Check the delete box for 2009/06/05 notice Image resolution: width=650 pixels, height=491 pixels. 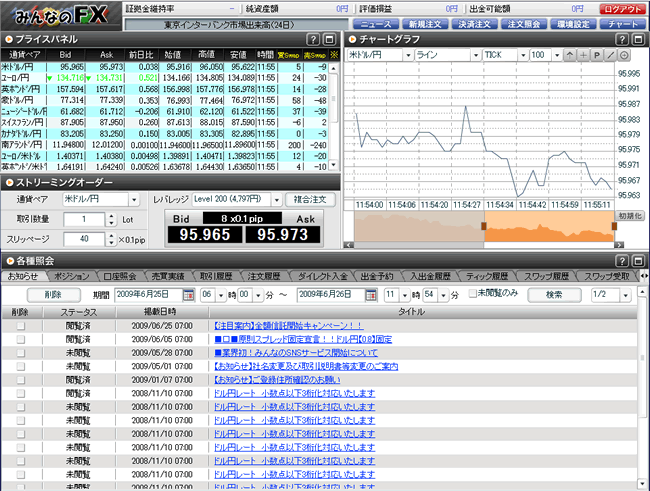(20, 340)
